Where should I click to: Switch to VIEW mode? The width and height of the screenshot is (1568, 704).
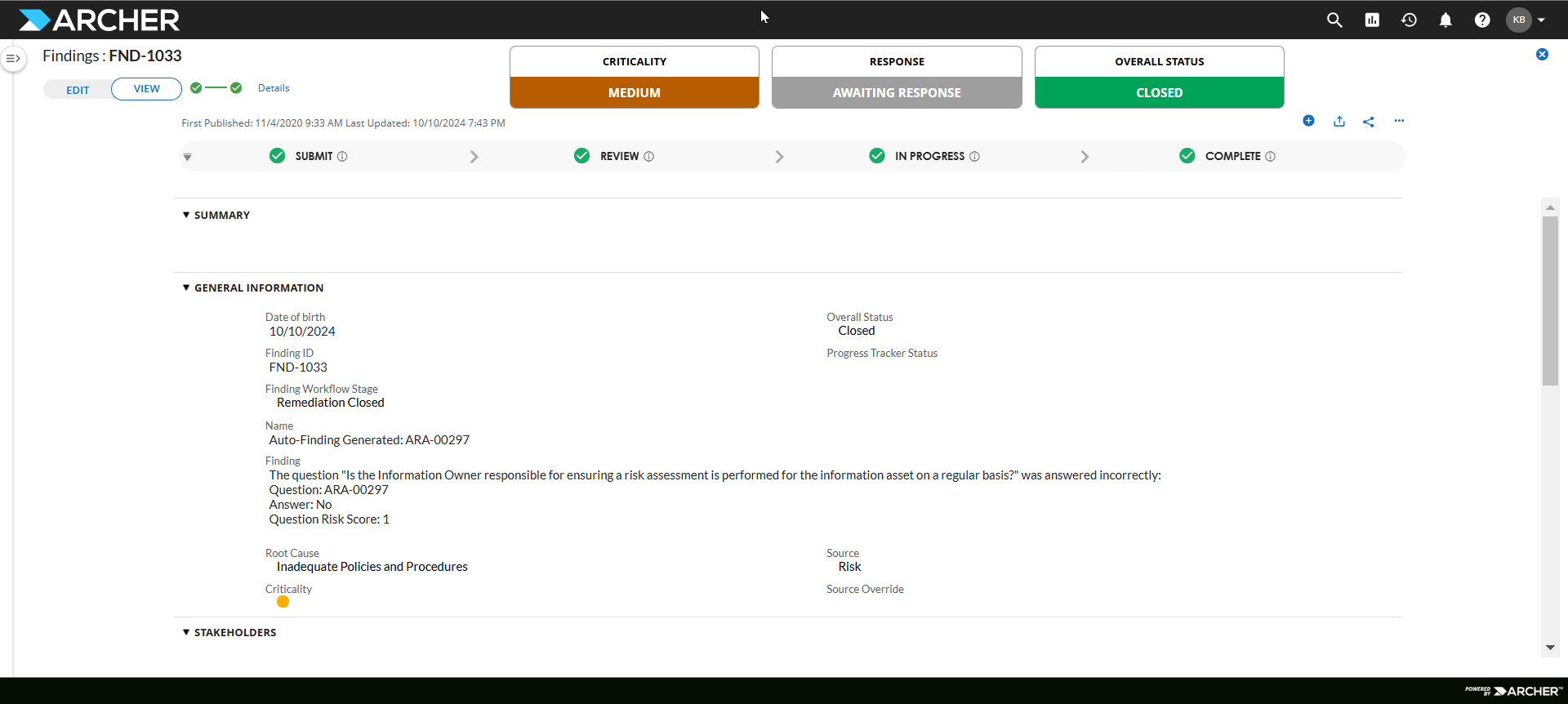click(x=147, y=89)
